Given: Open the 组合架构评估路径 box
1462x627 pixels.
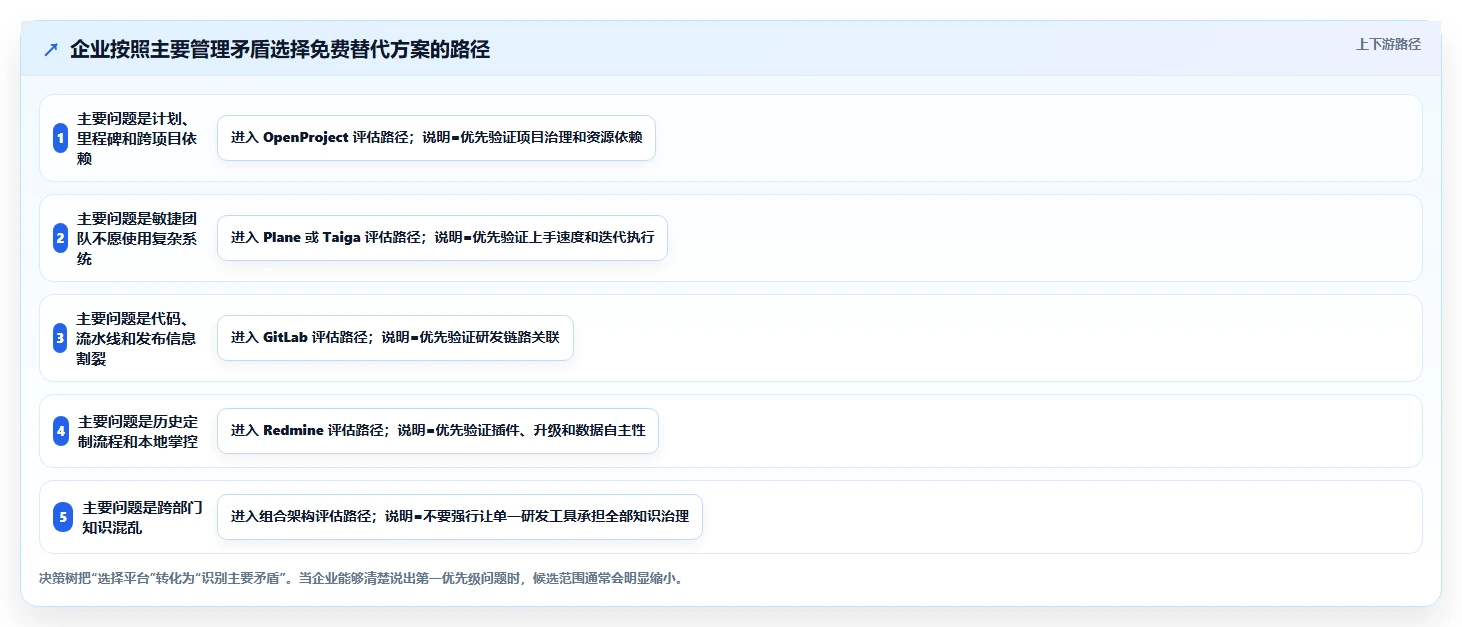Looking at the screenshot, I should pyautogui.click(x=460, y=517).
